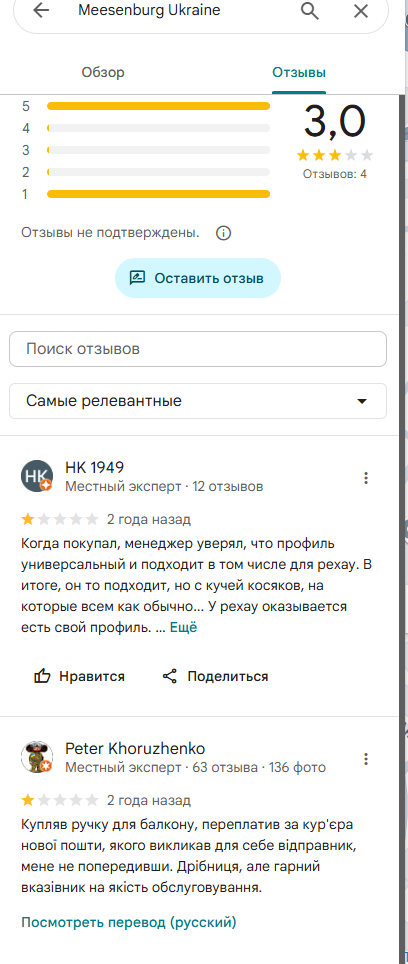
Task: Switch to the Обзор tab
Action: (103, 73)
